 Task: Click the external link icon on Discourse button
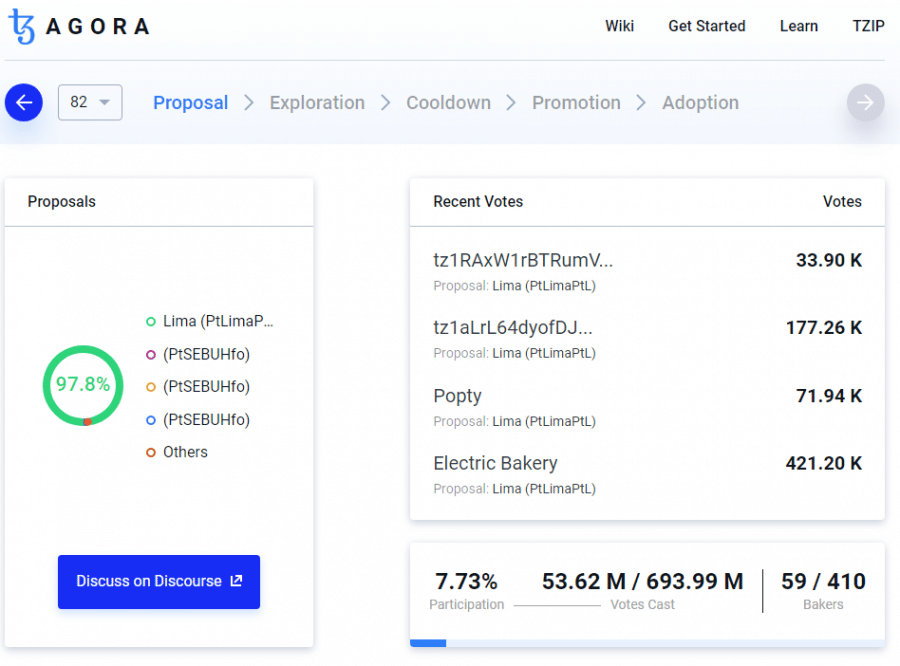point(236,581)
